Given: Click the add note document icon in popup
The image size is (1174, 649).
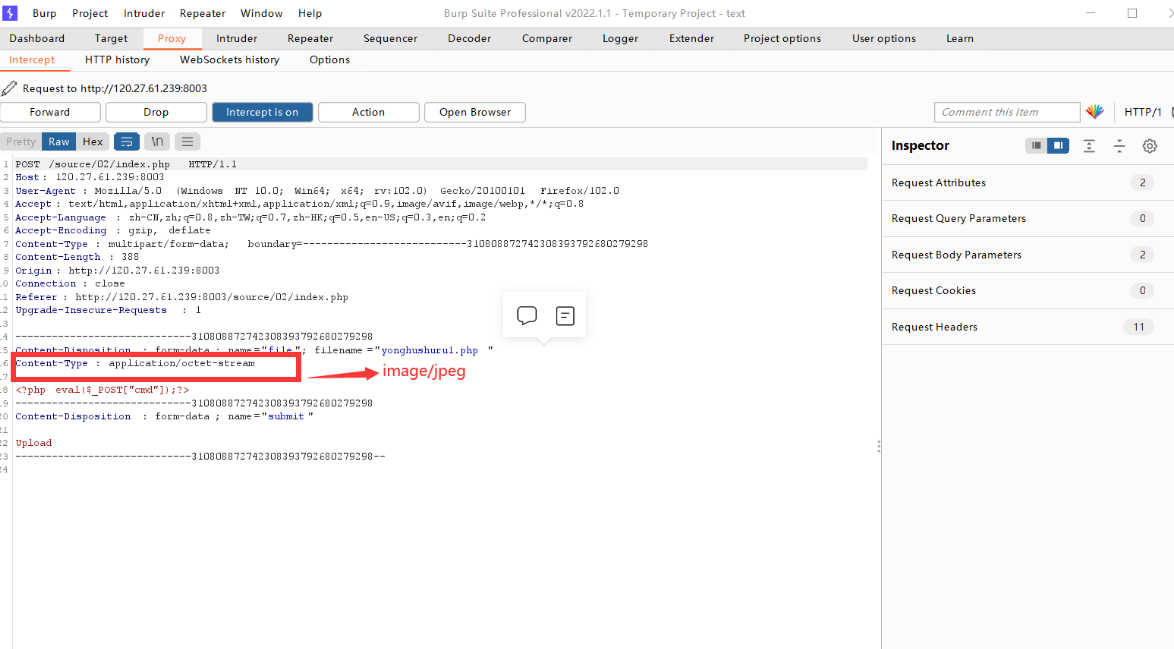Looking at the screenshot, I should (x=565, y=316).
